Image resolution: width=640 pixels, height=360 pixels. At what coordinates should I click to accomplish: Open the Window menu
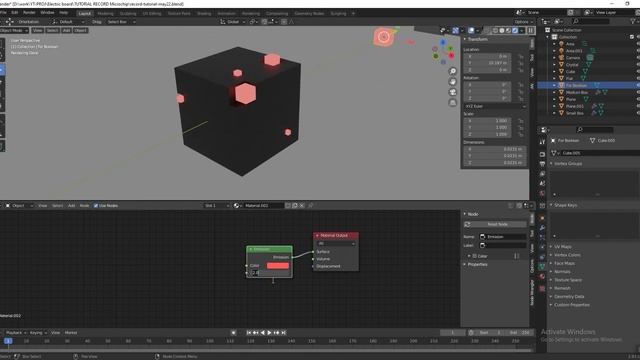click(47, 13)
